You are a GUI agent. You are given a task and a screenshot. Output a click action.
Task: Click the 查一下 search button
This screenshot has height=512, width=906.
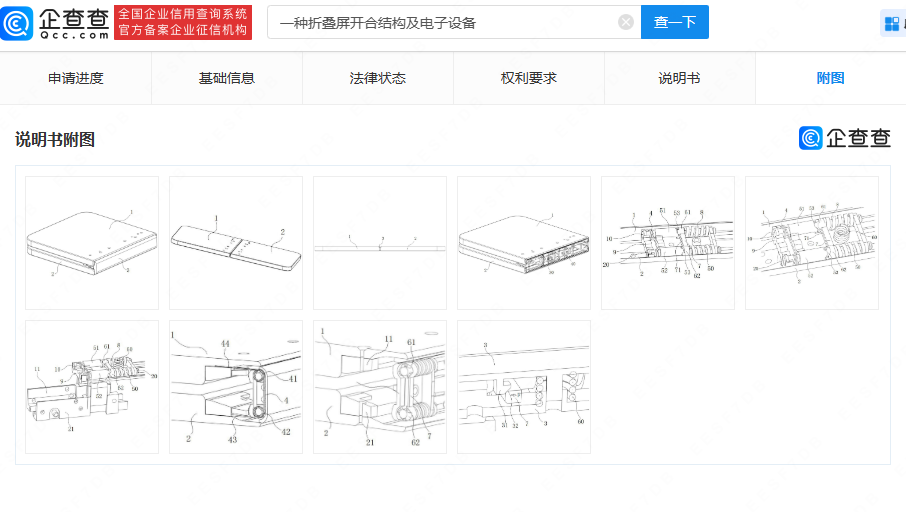[x=674, y=23]
